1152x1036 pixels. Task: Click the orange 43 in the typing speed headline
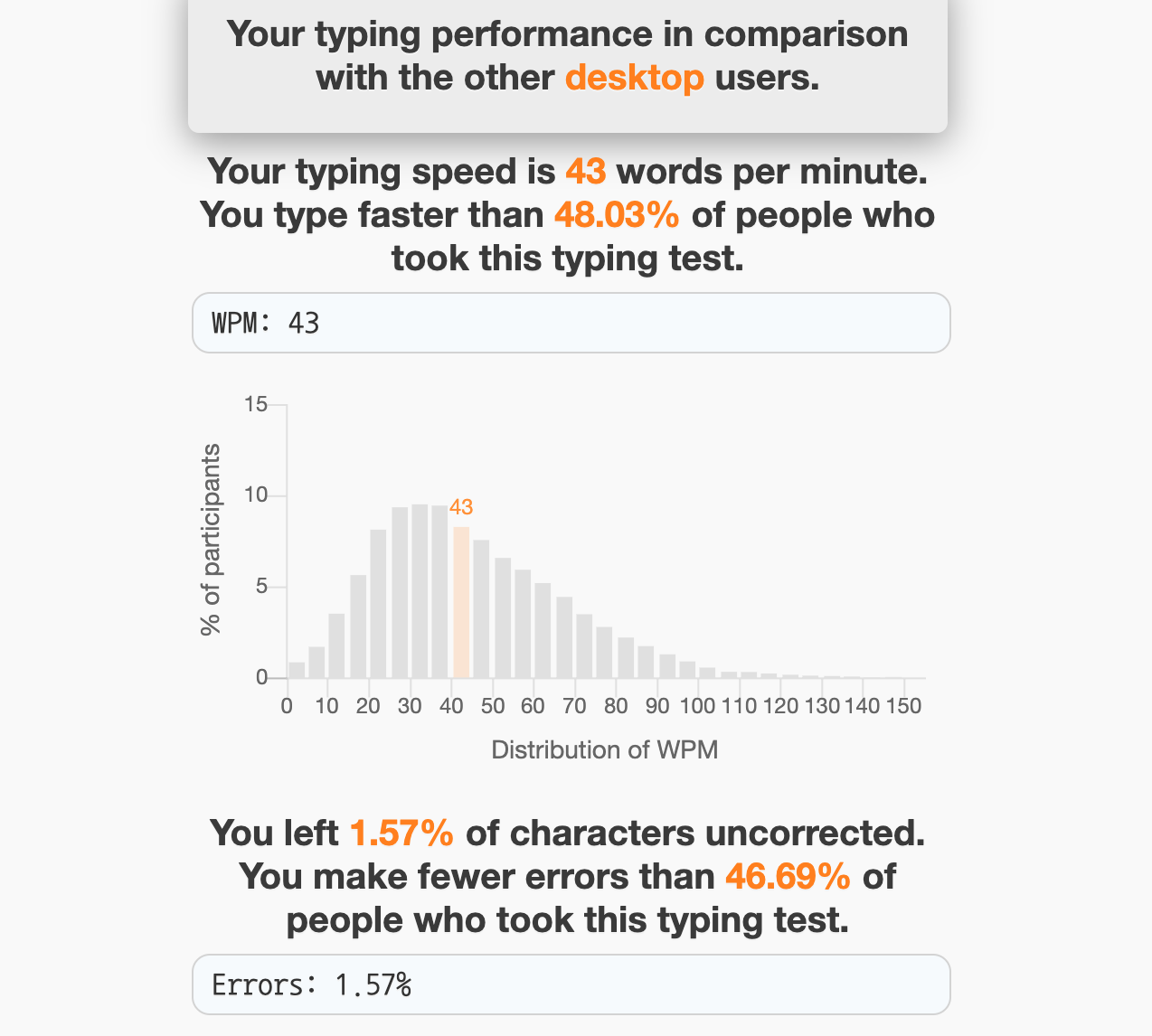click(x=585, y=172)
